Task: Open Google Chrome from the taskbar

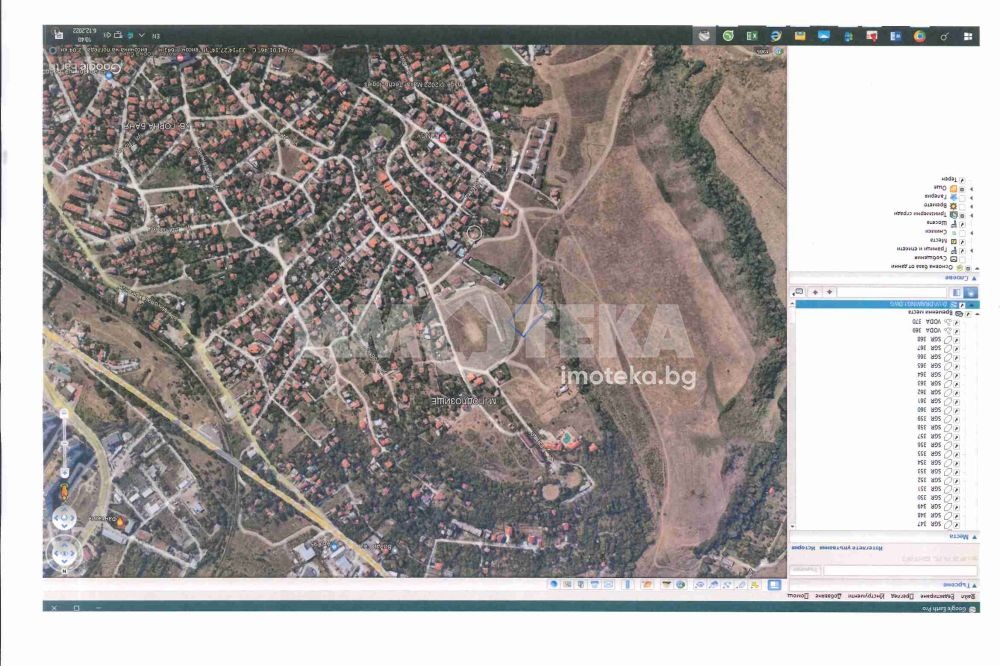Action: 919,35
